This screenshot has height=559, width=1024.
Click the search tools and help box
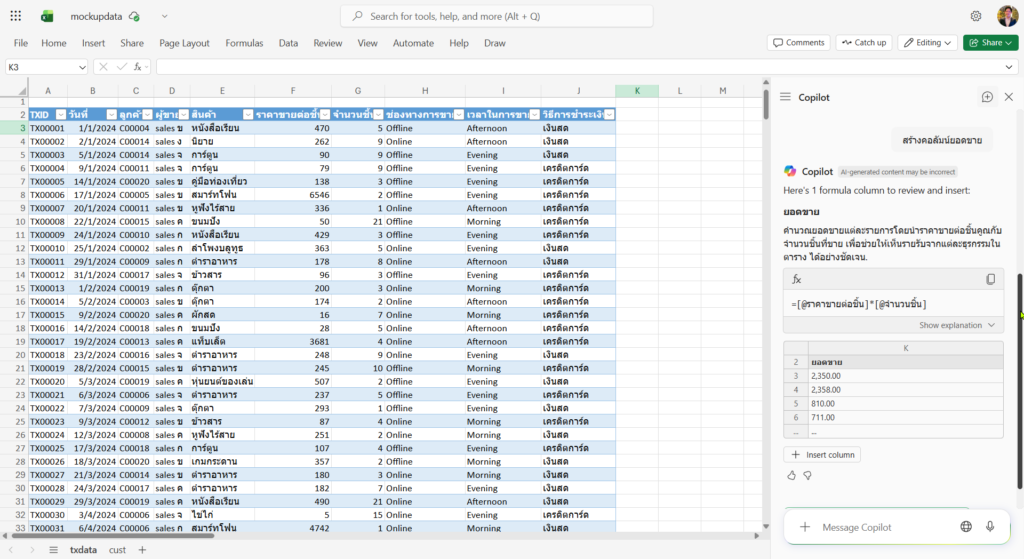(x=496, y=16)
